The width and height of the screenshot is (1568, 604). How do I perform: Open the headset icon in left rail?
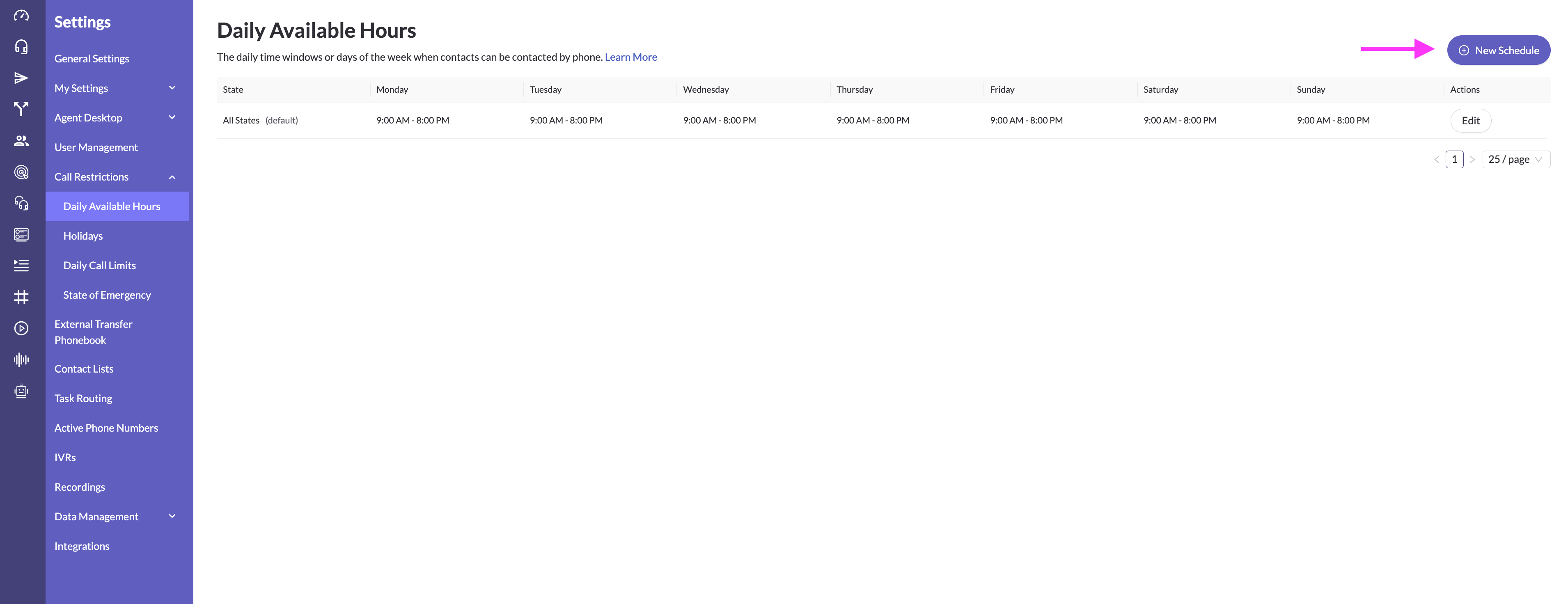(21, 47)
